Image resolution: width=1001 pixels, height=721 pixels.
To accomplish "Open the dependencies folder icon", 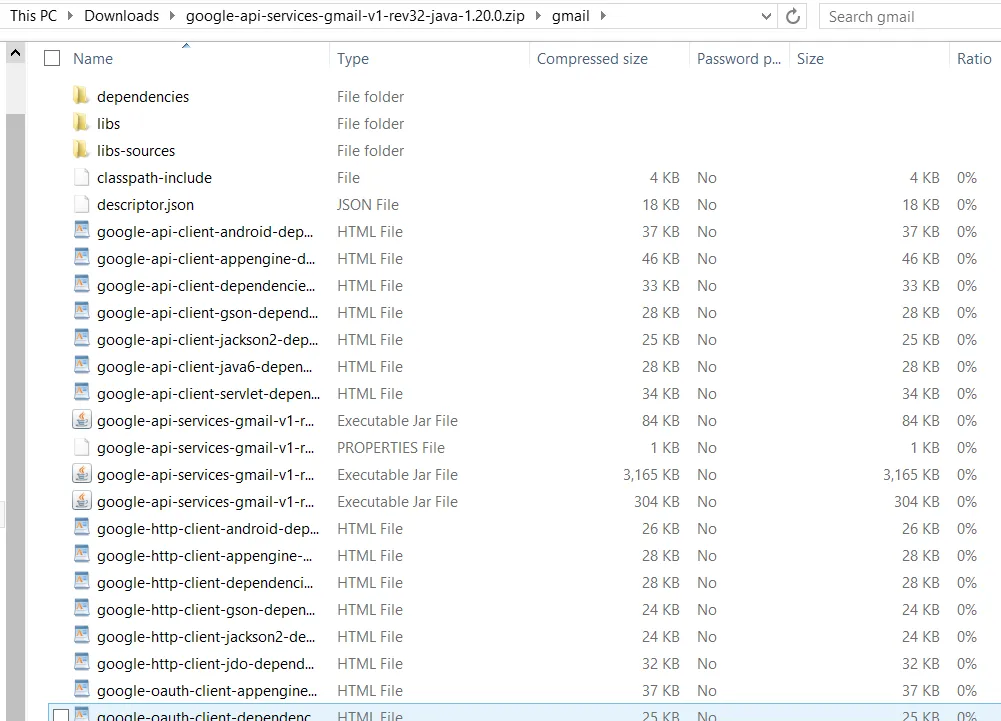I will click(x=81, y=96).
